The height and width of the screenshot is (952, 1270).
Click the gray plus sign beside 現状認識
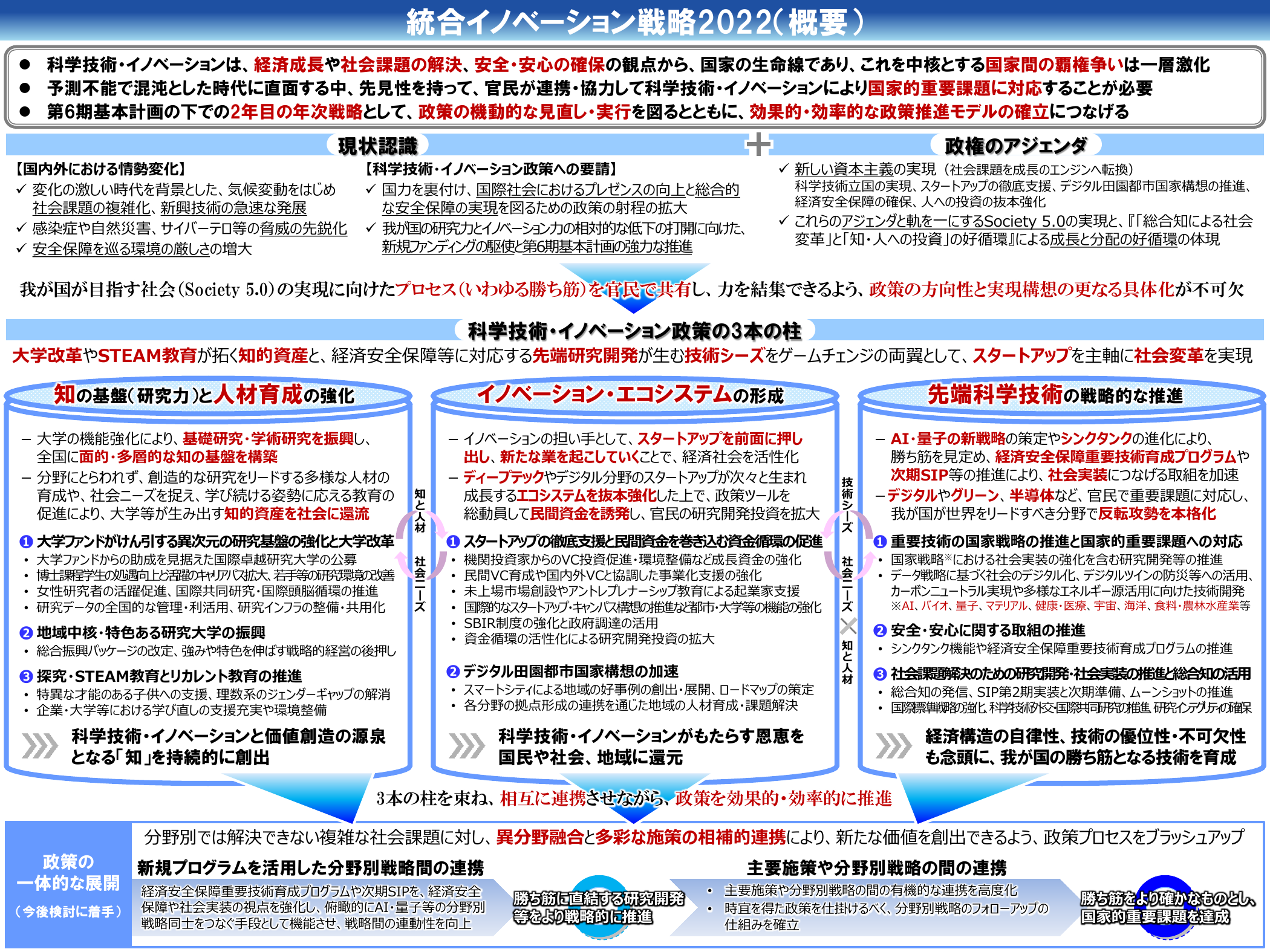[758, 144]
